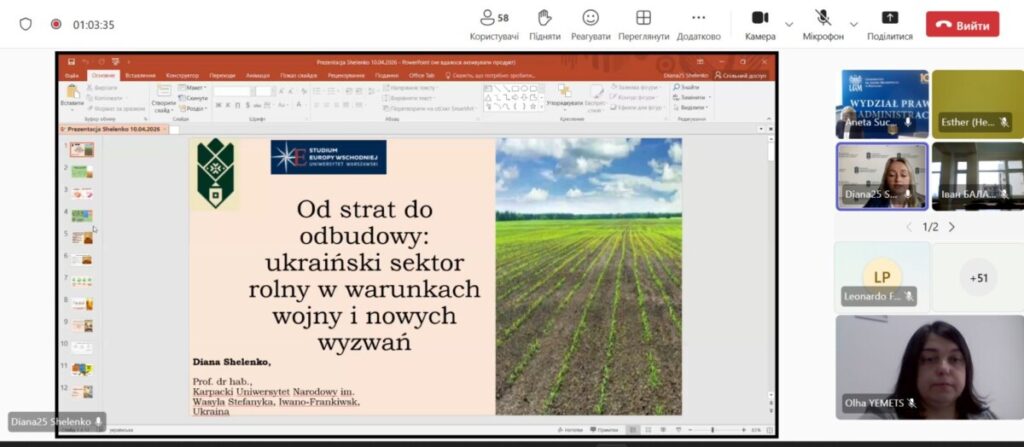
Task: Click the +51 additional participants tile
Action: (977, 277)
